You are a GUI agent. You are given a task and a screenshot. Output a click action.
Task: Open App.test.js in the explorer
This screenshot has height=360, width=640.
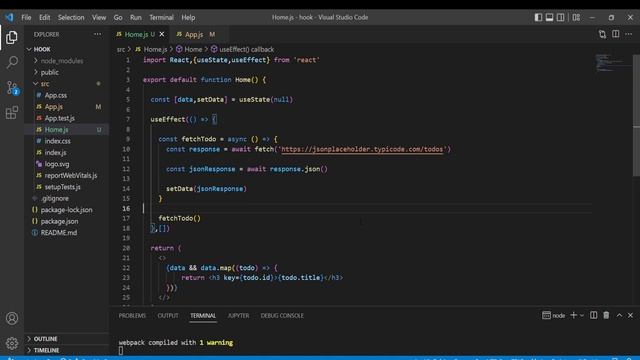66,118
